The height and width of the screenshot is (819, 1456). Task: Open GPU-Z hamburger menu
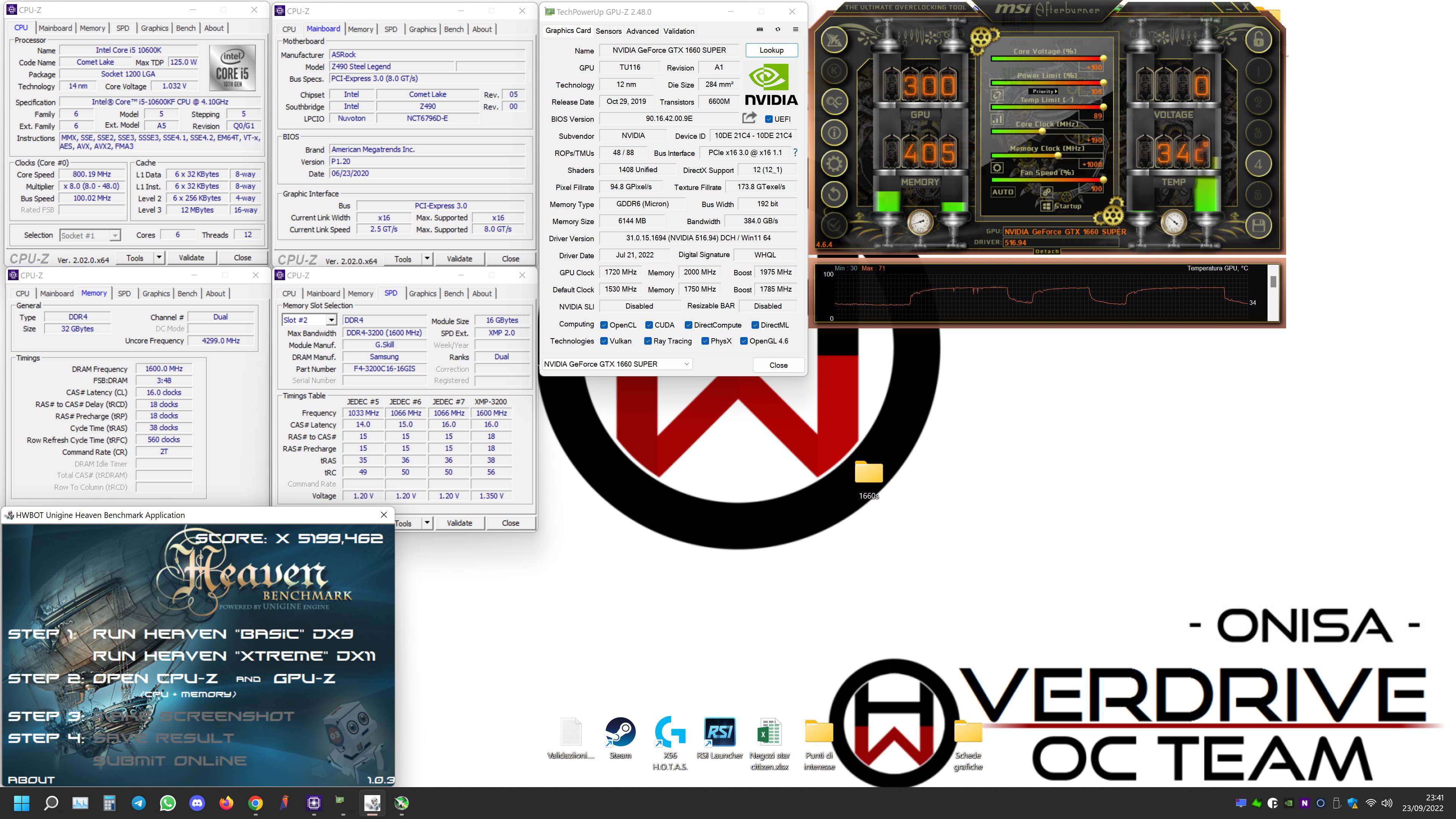click(795, 30)
